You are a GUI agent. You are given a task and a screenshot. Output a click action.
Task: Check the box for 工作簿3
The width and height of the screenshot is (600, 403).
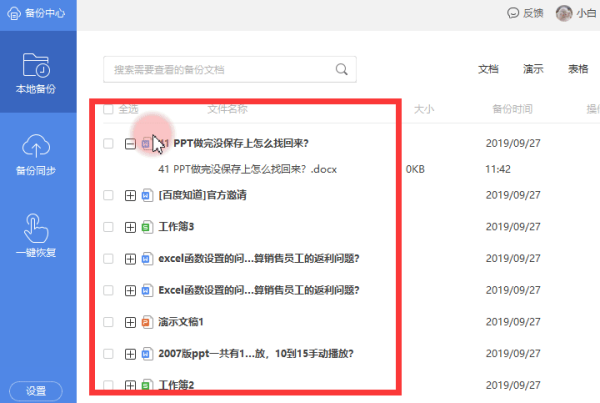coord(108,227)
